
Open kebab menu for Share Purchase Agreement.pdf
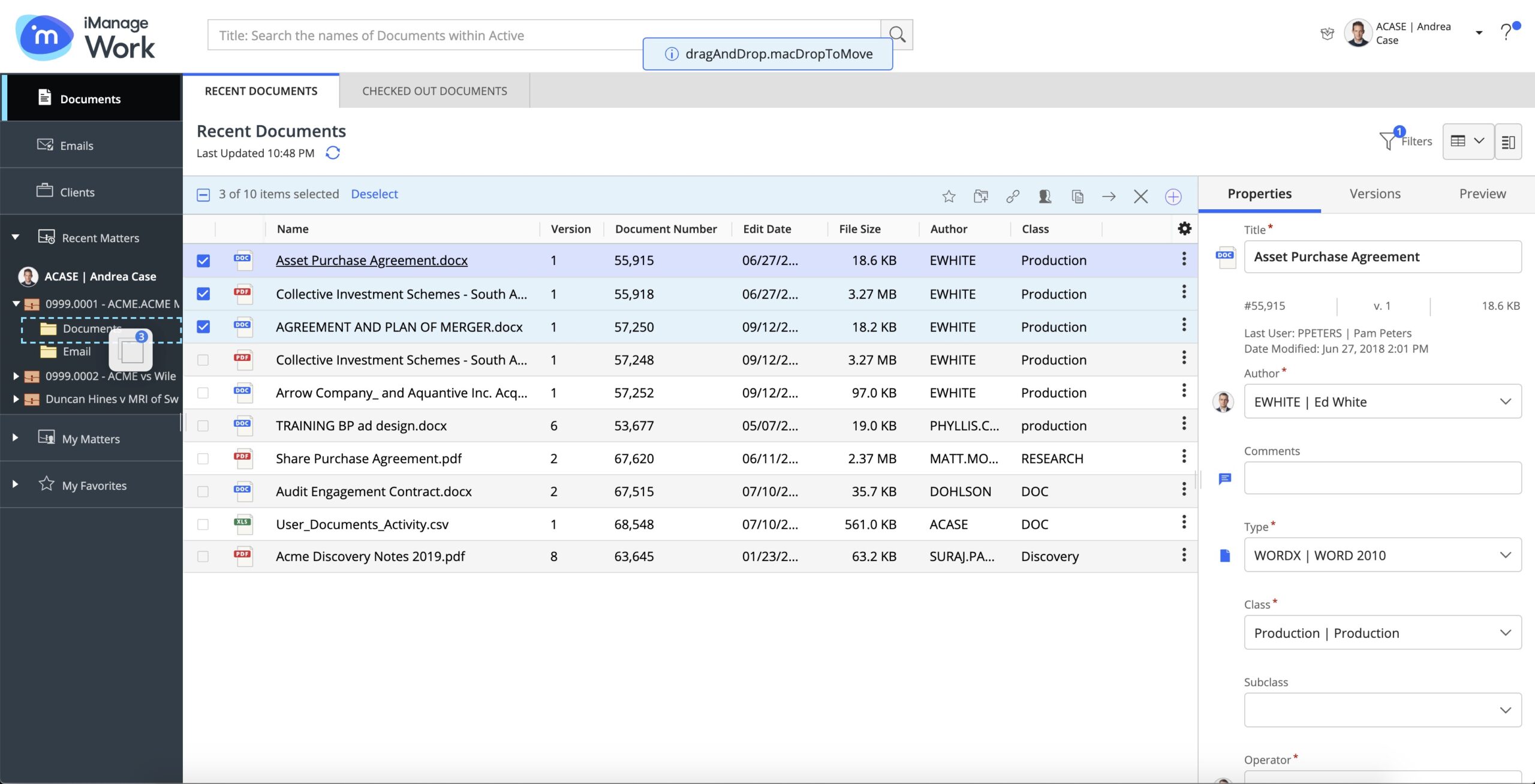coord(1184,457)
